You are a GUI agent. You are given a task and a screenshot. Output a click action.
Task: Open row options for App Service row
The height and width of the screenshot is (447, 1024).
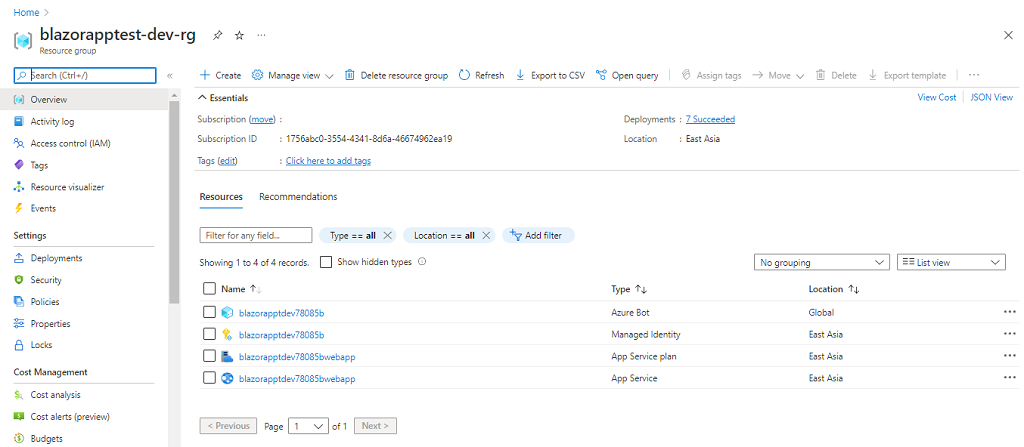pyautogui.click(x=1010, y=377)
